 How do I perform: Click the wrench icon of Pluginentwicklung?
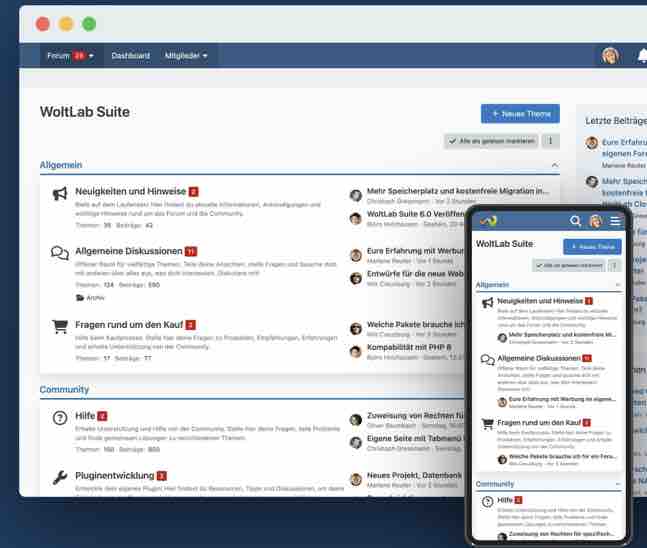coord(60,477)
